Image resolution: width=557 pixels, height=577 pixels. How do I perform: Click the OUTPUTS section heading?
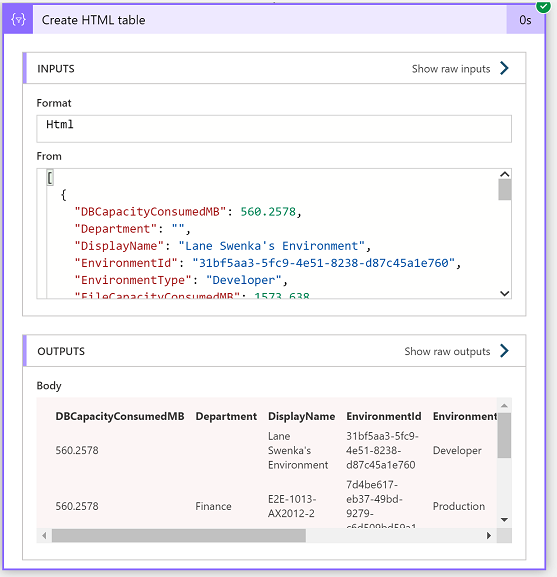[x=61, y=351]
